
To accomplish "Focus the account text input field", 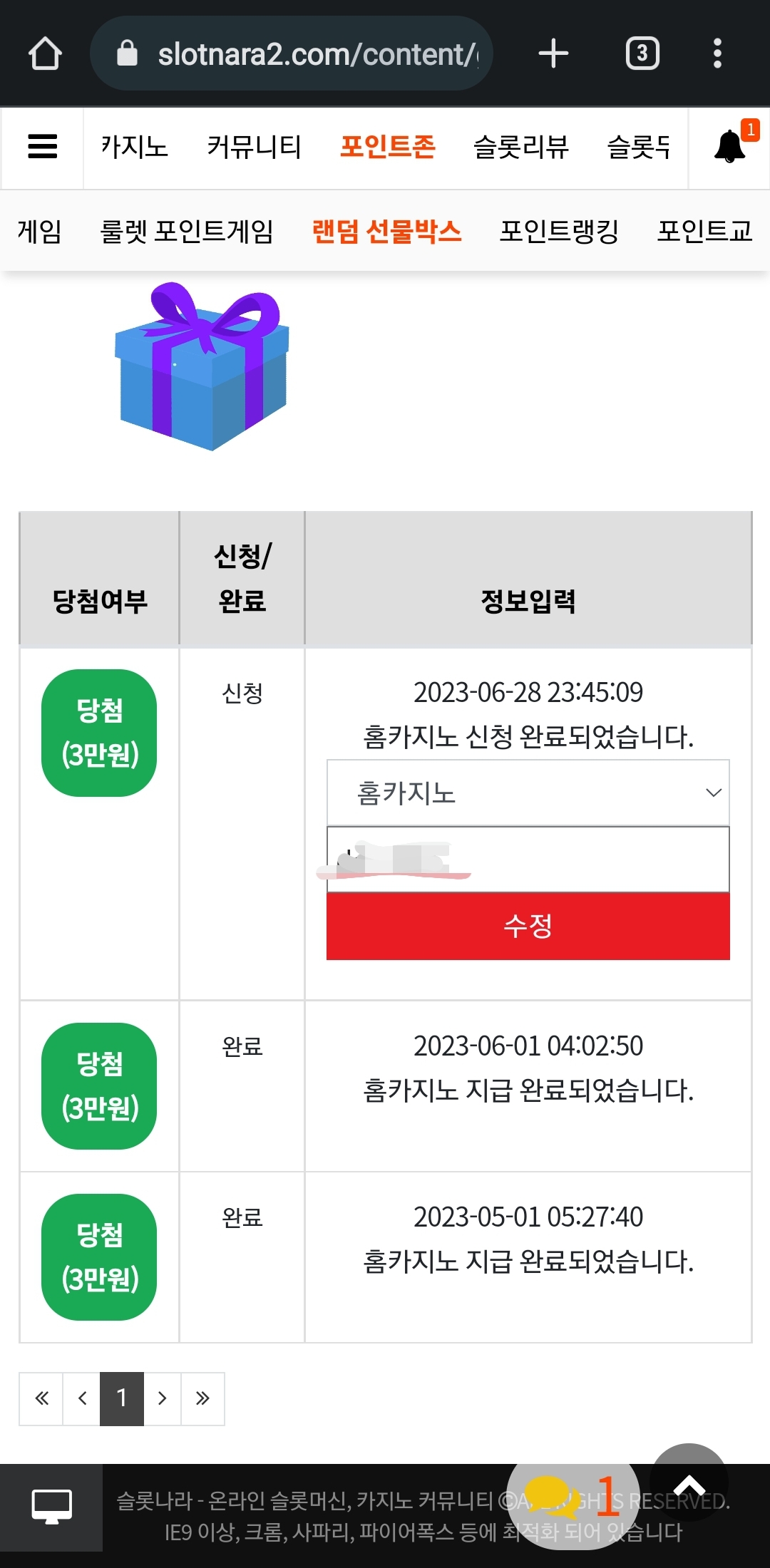I will pos(528,860).
